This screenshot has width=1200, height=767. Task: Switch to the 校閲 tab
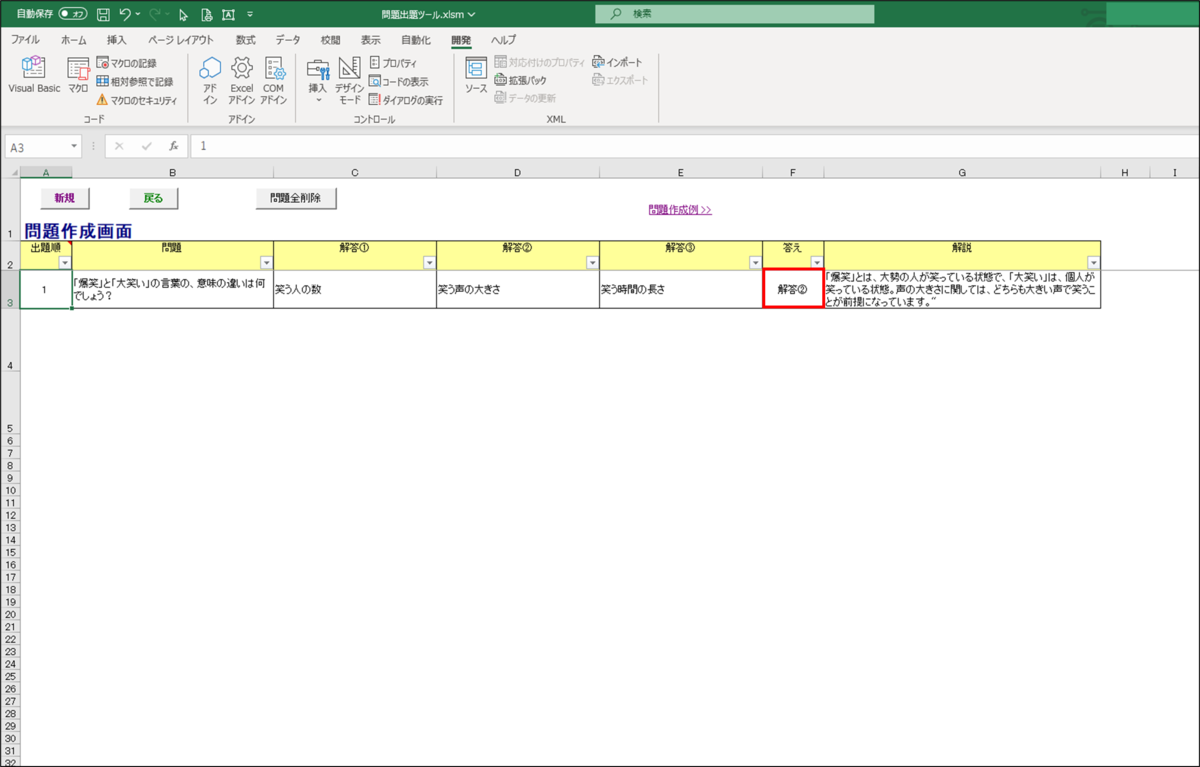pyautogui.click(x=330, y=40)
